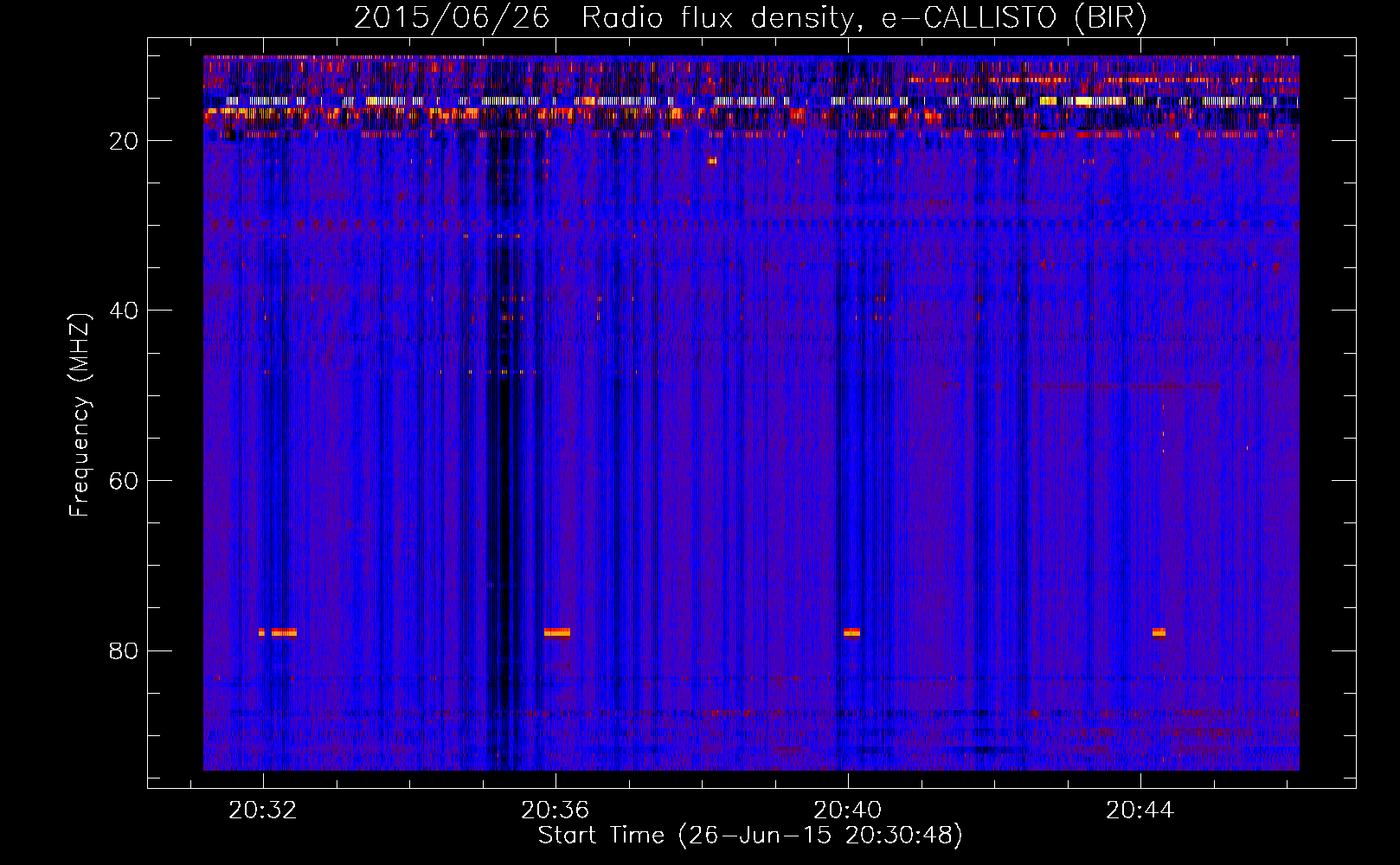Click the "Start Time" x-axis label
Viewport: 1400px width, 865px height.
tap(749, 836)
